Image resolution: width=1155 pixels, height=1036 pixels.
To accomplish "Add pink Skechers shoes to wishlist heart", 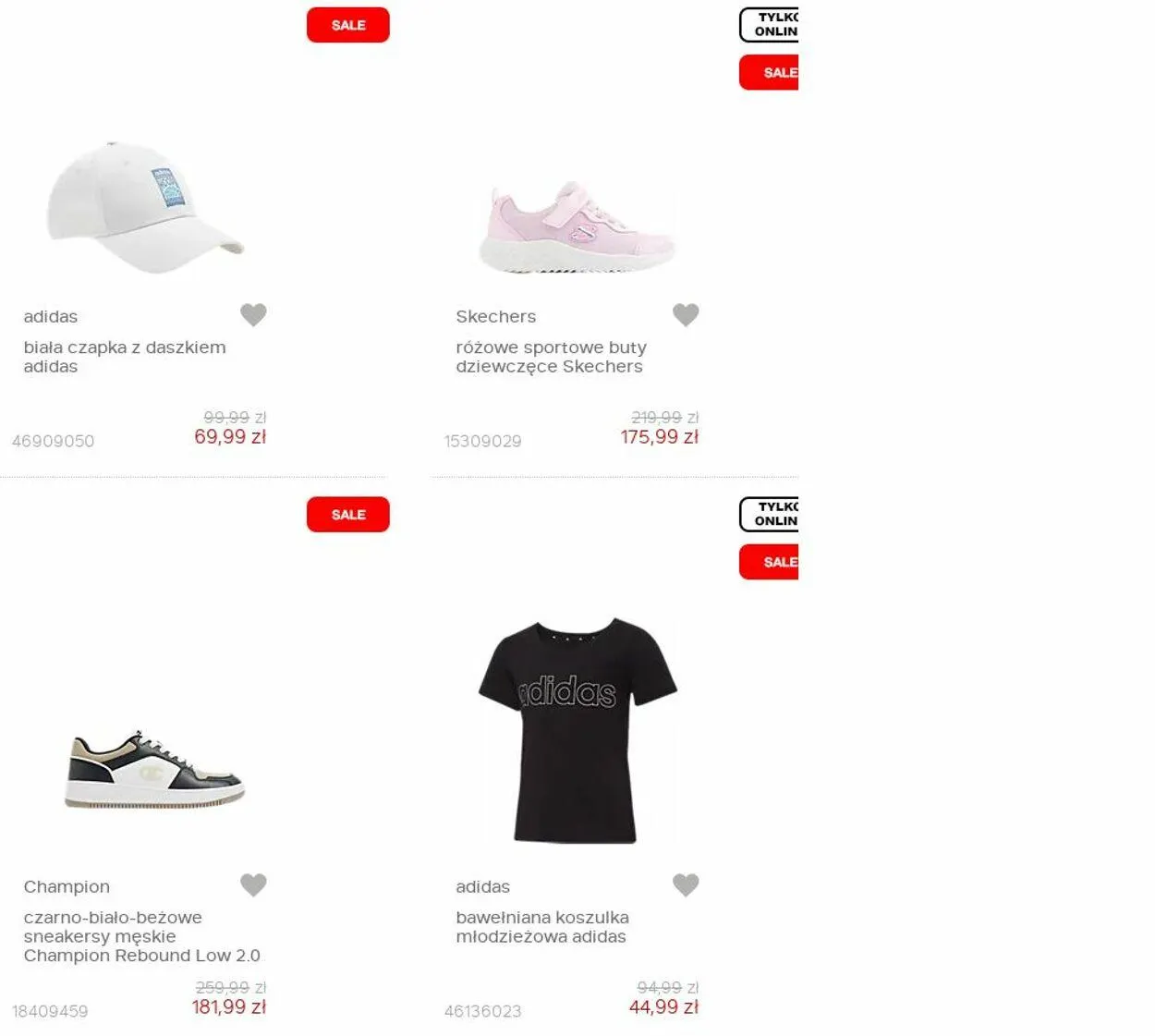I will [686, 315].
